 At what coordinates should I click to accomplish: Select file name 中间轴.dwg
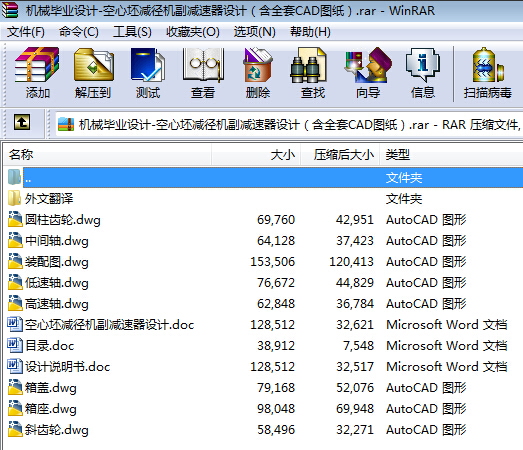click(57, 241)
